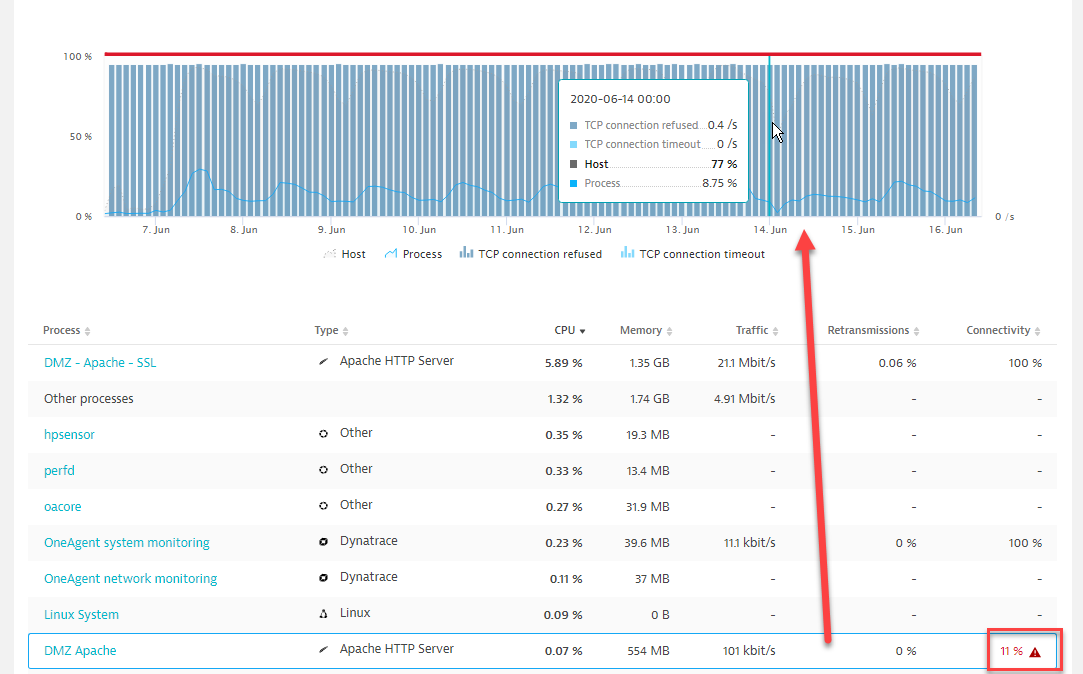Click the Apache icon in the DMZ Apache row

pyautogui.click(x=323, y=650)
